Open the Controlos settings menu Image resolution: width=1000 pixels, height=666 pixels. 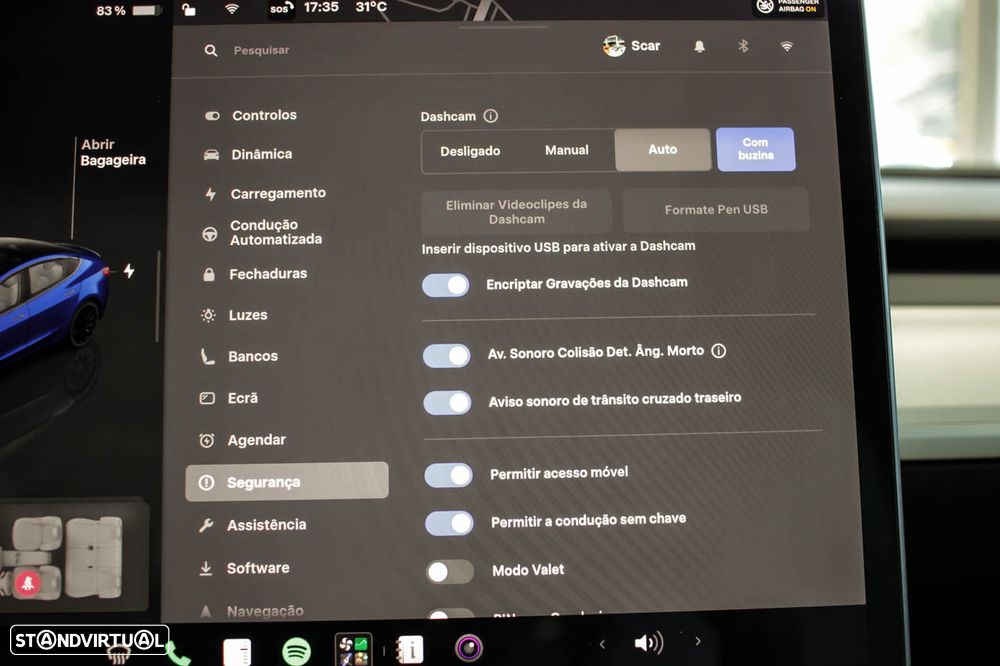click(x=251, y=115)
